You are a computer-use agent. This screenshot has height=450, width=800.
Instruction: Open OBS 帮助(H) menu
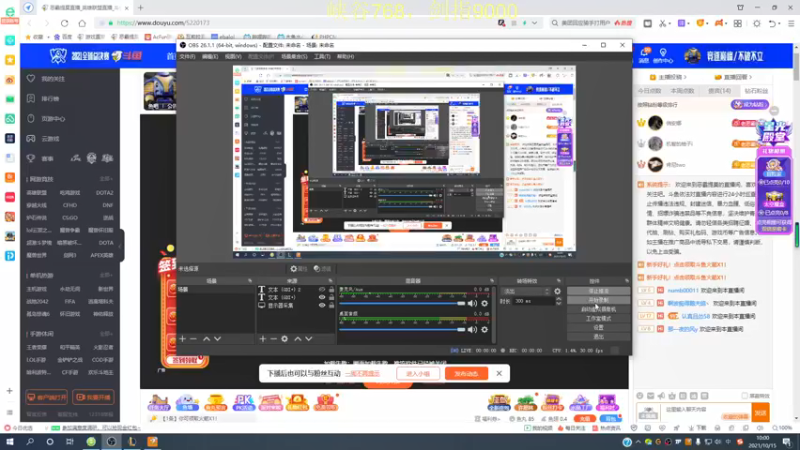pyautogui.click(x=345, y=57)
